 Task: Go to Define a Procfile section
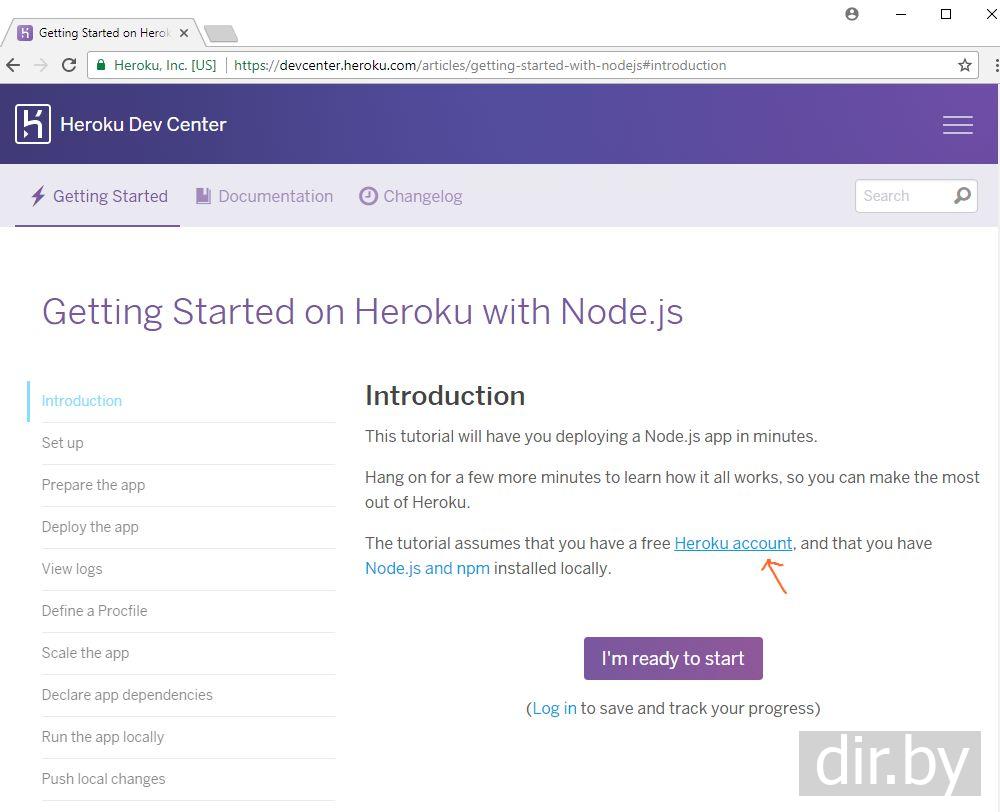click(x=94, y=611)
